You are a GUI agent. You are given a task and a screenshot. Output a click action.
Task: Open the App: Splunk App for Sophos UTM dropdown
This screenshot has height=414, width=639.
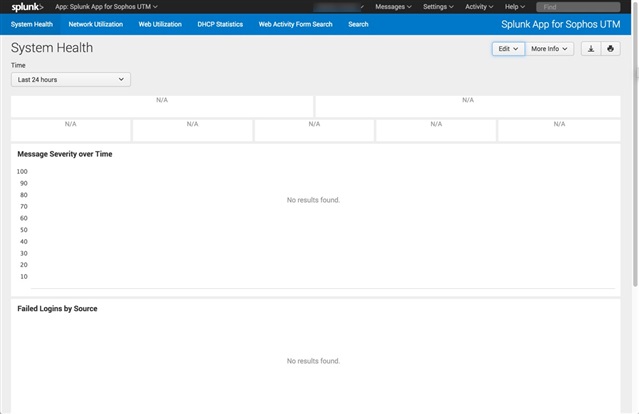click(x=106, y=7)
